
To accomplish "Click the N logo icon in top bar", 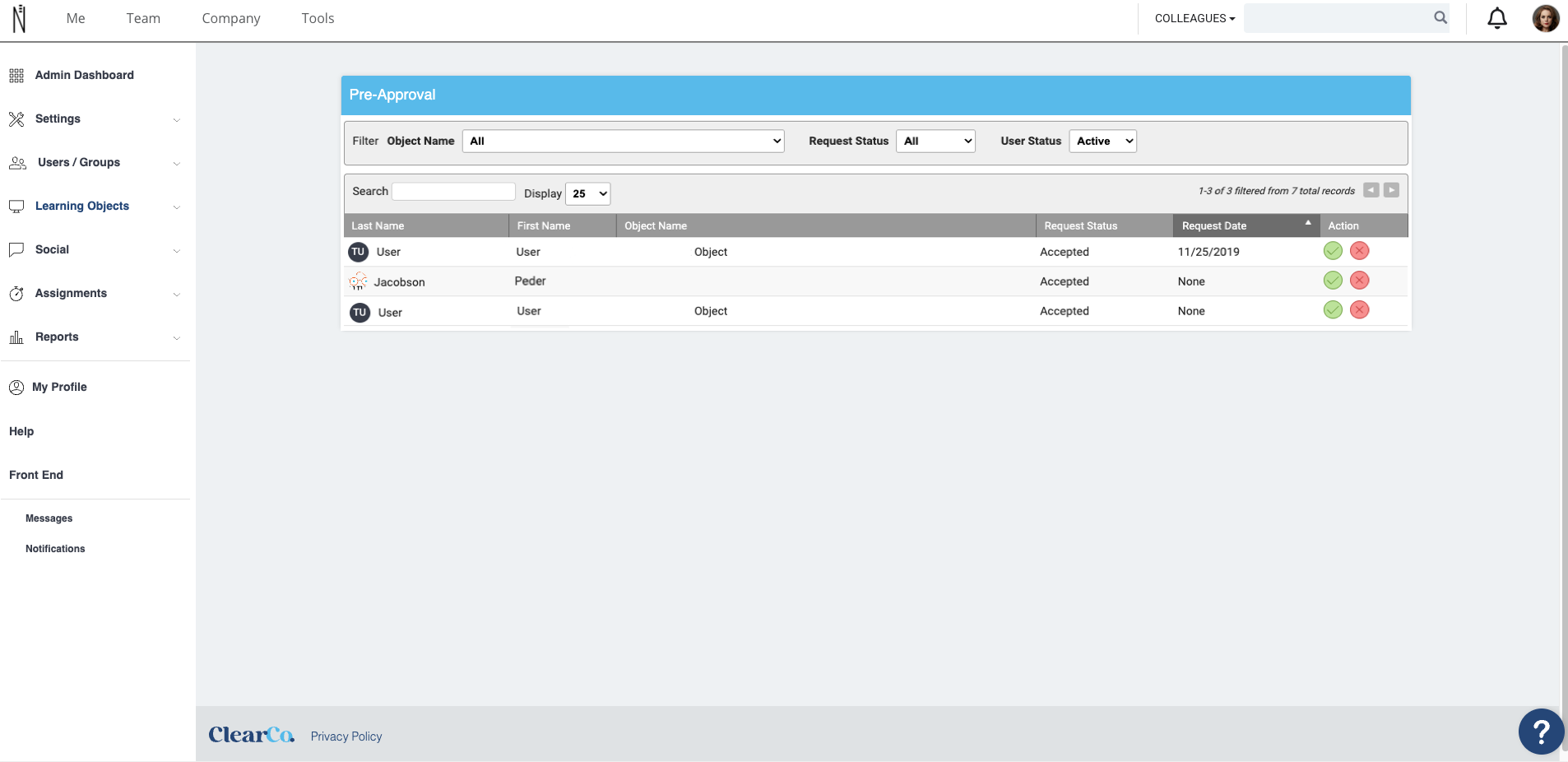I will (19, 18).
